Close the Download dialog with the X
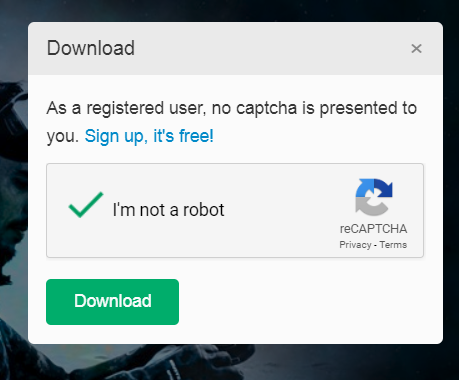 point(416,49)
